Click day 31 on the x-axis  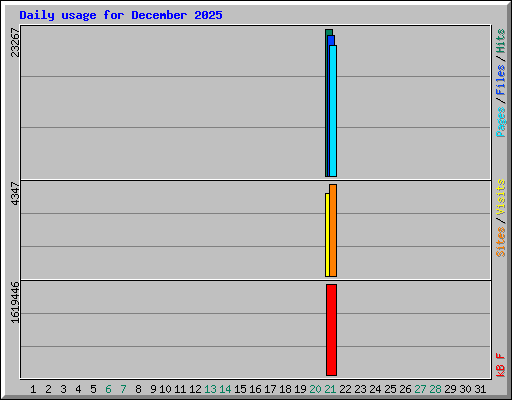click(480, 389)
